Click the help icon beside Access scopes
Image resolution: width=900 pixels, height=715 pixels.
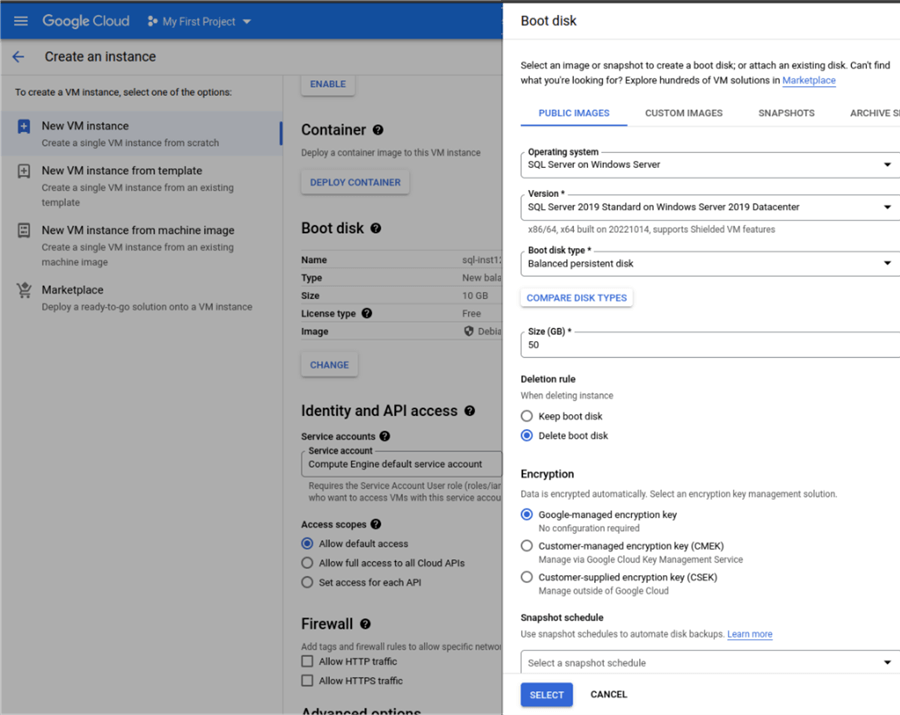coord(376,524)
